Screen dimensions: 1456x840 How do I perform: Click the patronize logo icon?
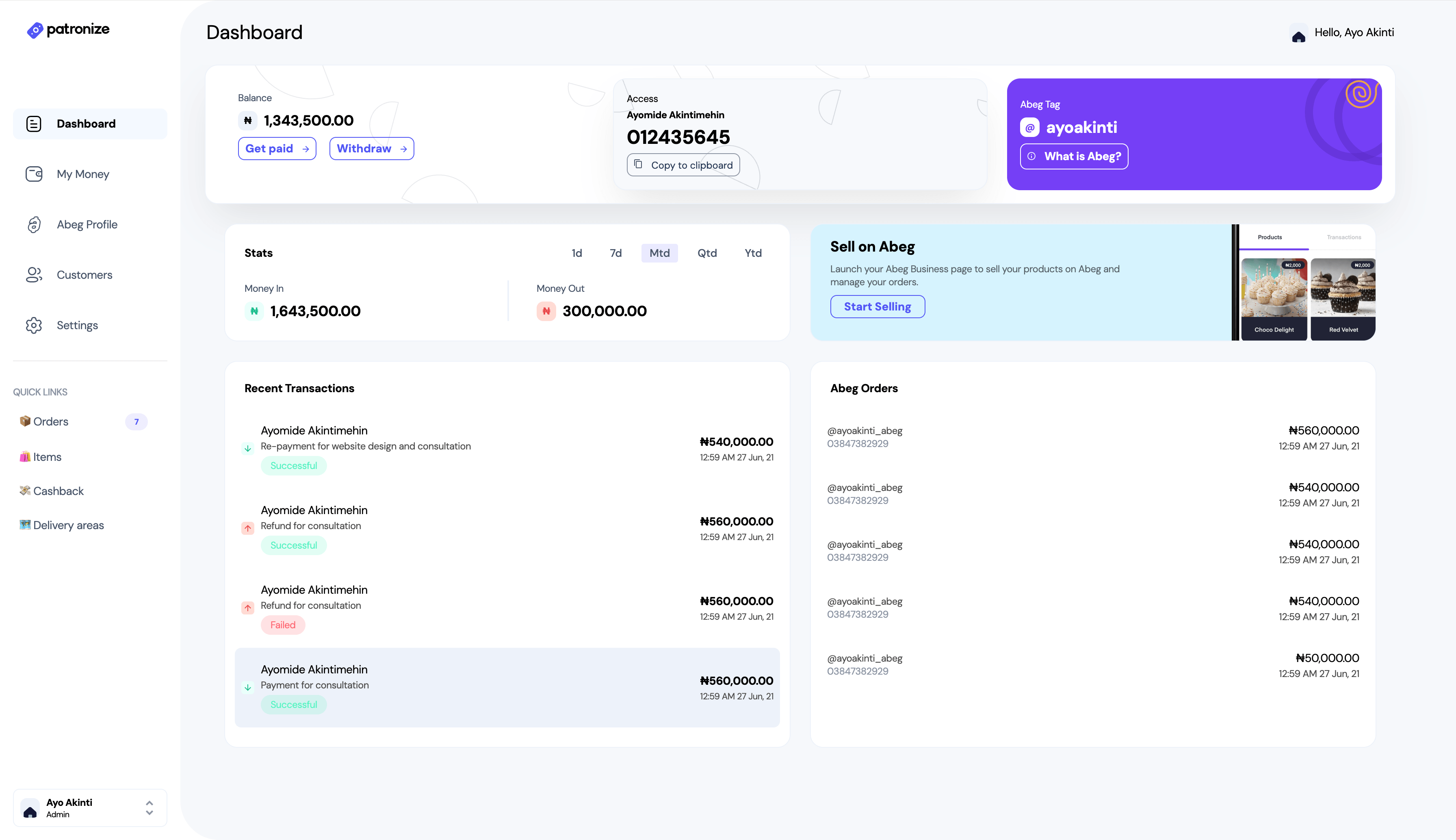click(35, 30)
